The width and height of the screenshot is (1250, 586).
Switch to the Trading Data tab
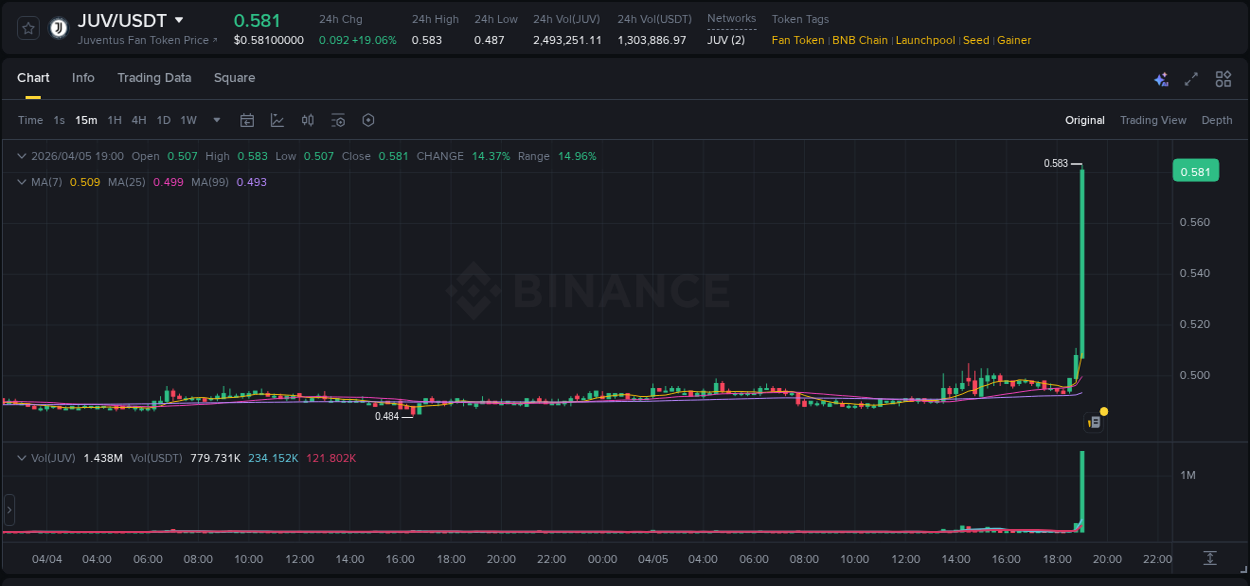click(154, 78)
